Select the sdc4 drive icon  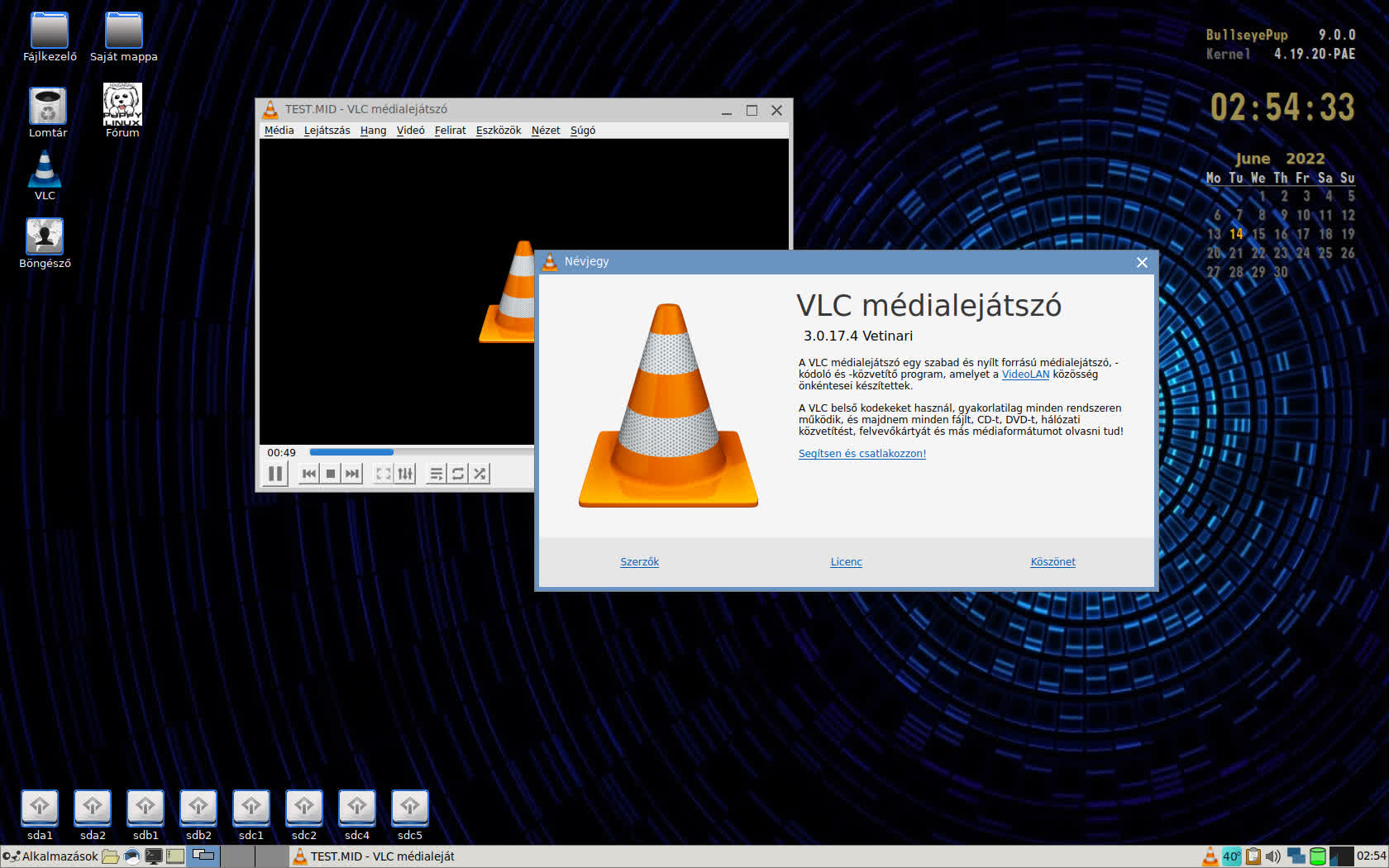click(x=357, y=815)
